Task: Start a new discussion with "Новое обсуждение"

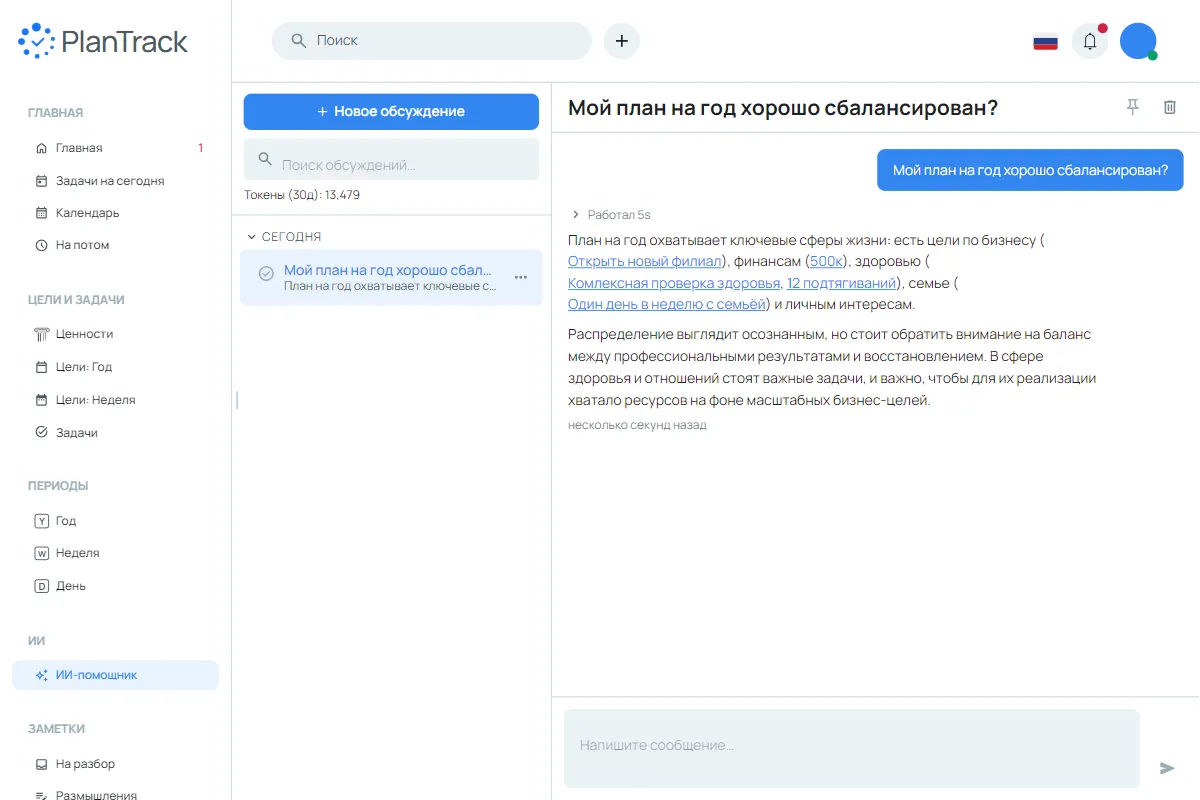Action: (x=391, y=112)
